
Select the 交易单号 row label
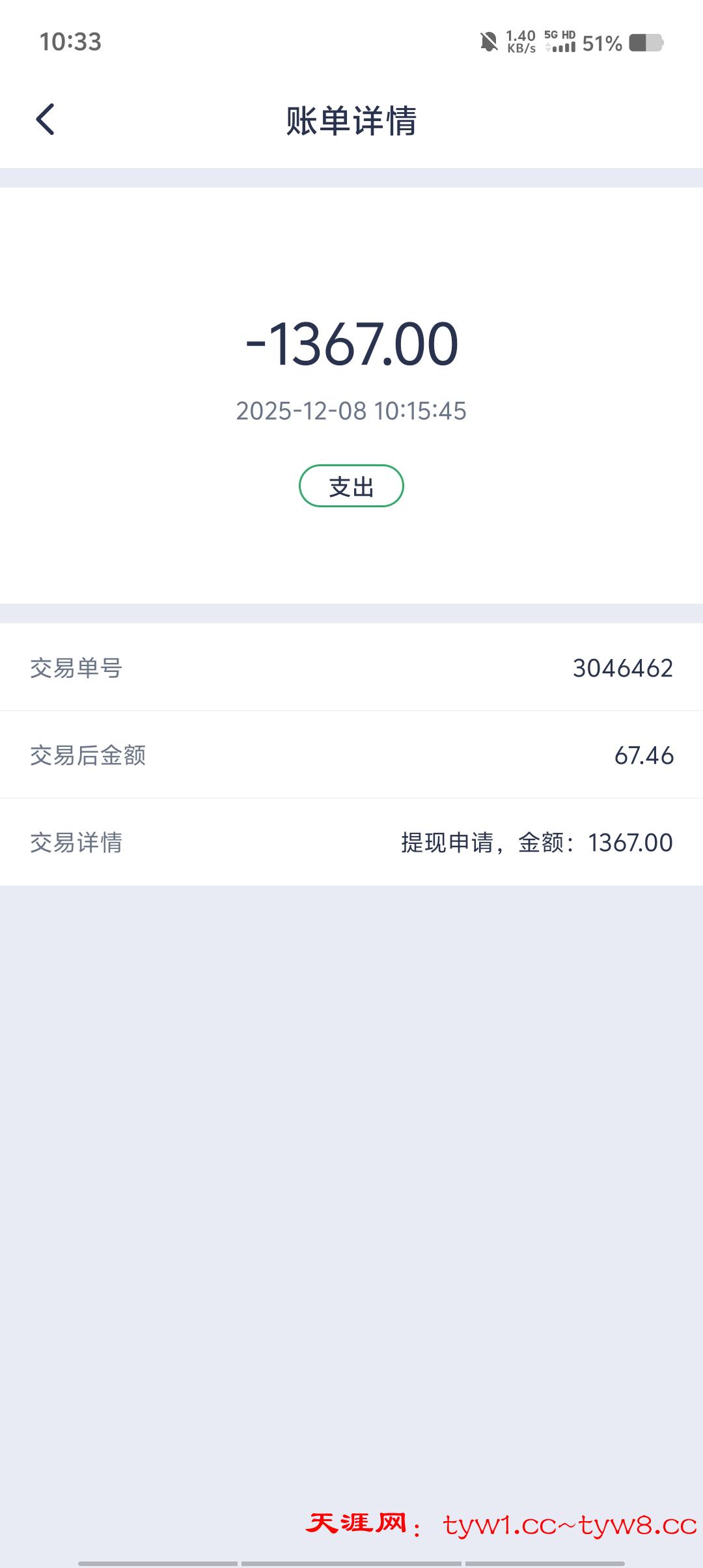[76, 668]
